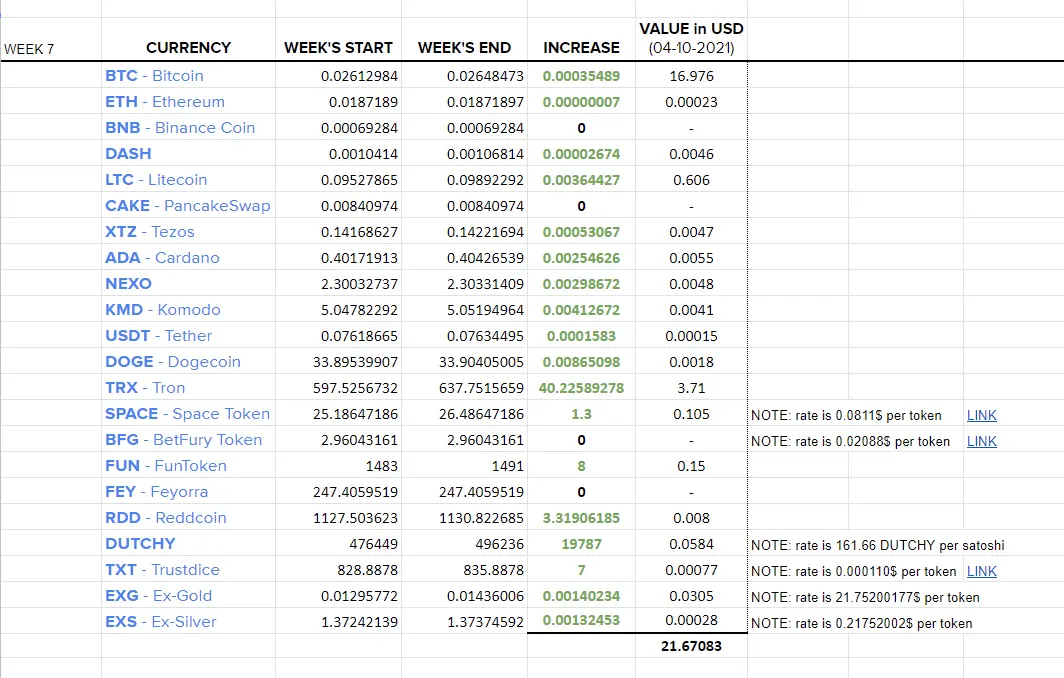The height and width of the screenshot is (678, 1064).
Task: Open the LINK in BetFury Token row
Action: pos(981,441)
